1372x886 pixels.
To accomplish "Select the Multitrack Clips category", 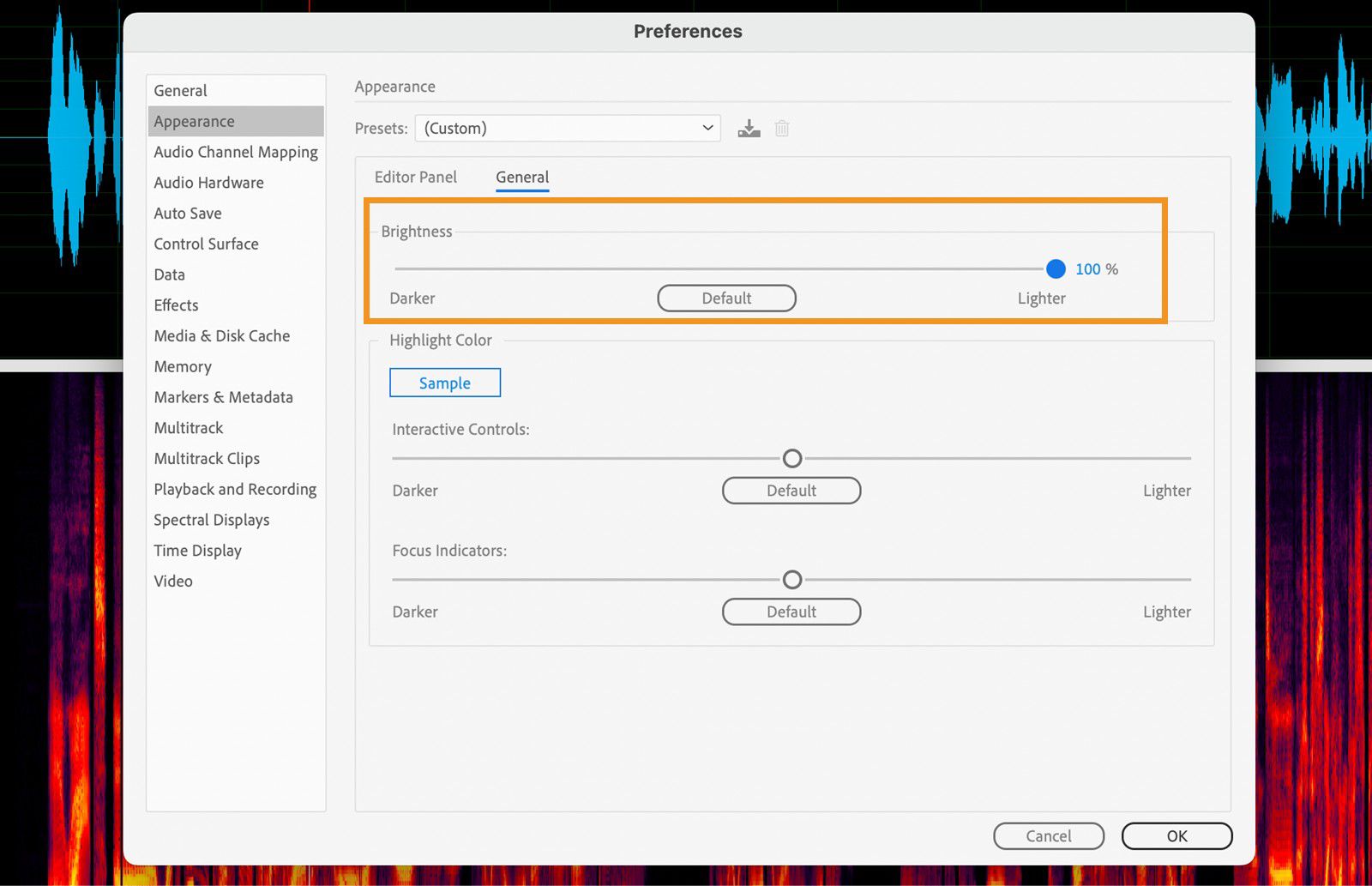I will pos(207,459).
